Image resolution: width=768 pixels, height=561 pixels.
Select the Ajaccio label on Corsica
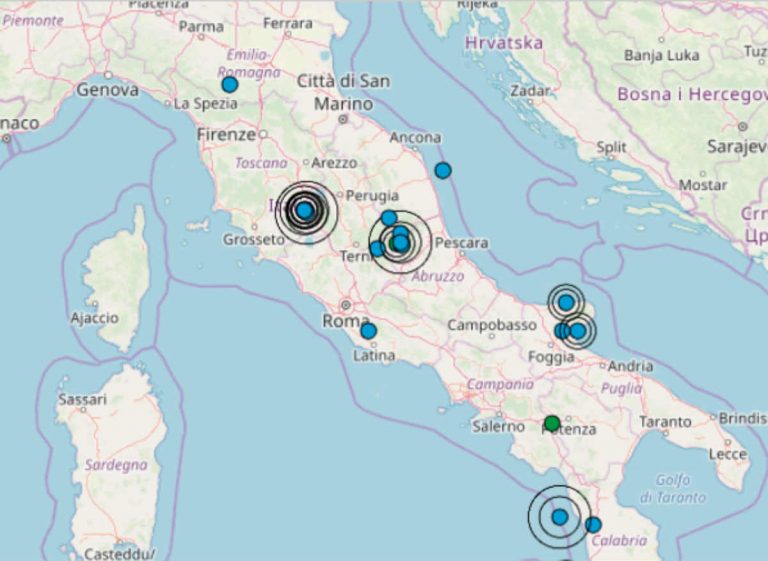pos(94,318)
